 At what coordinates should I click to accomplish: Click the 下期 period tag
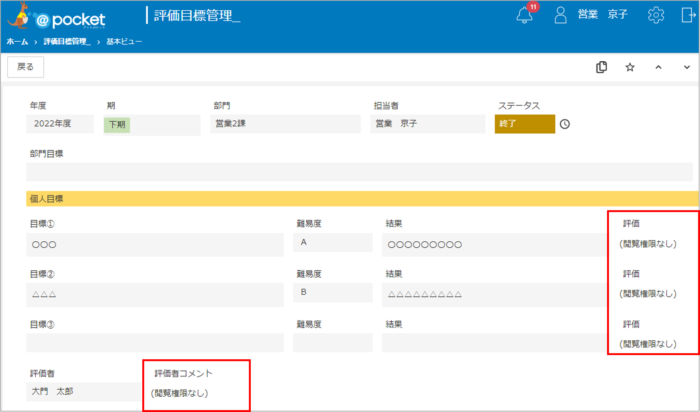tap(117, 125)
